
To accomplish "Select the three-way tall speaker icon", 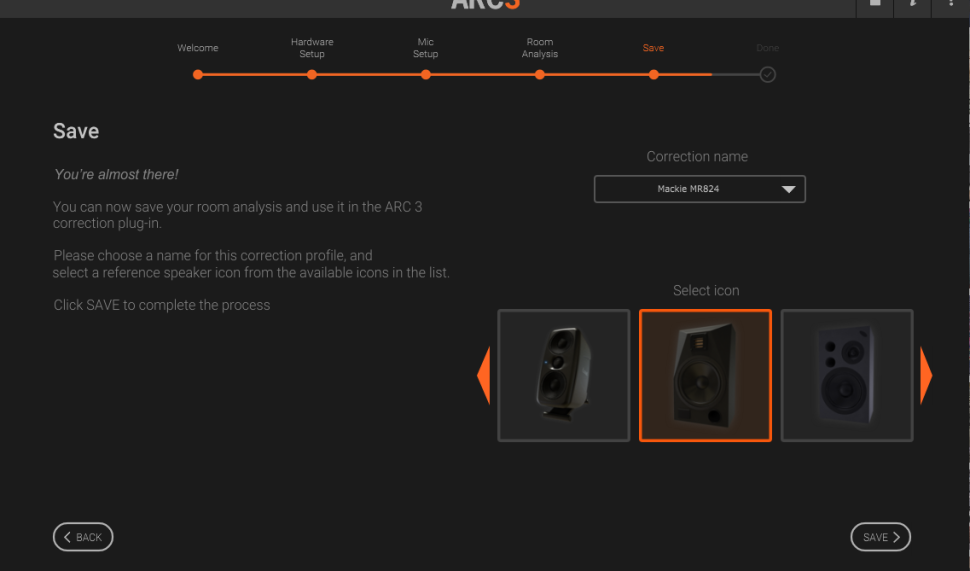I will 564,375.
